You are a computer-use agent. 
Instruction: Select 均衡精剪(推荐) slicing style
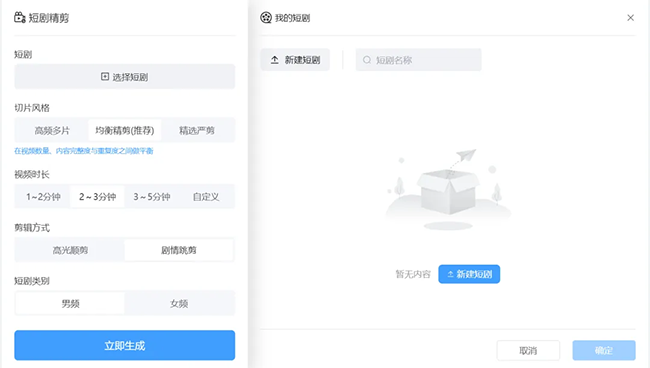click(125, 131)
